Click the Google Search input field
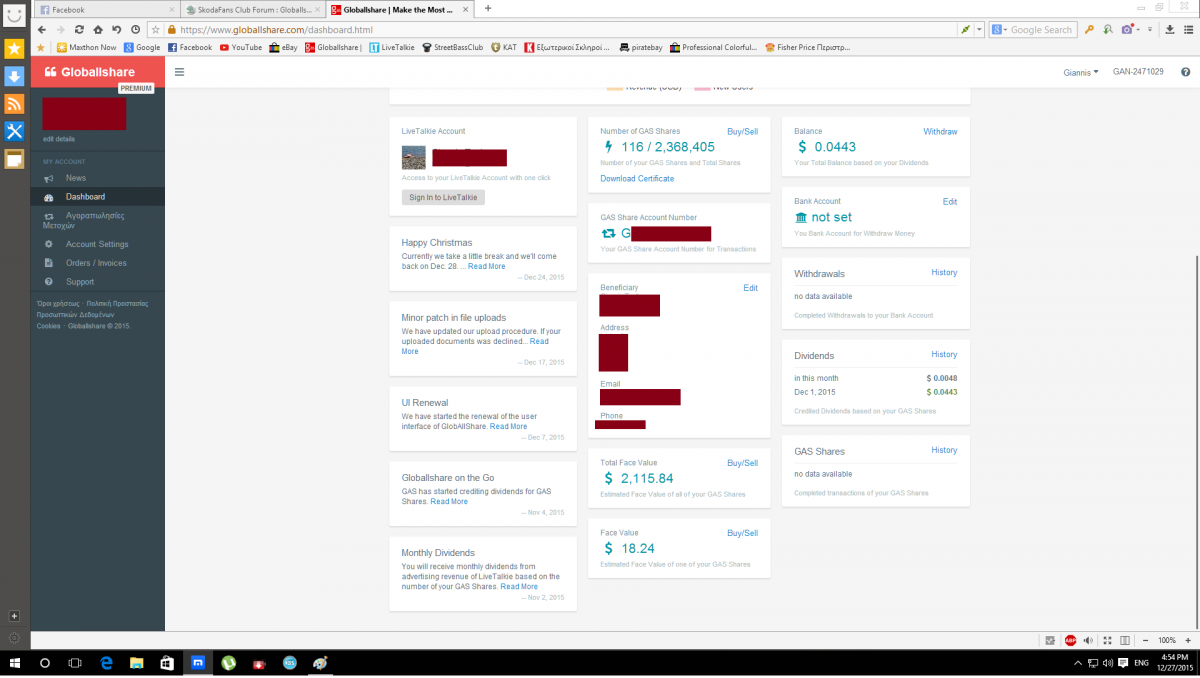 click(1043, 30)
